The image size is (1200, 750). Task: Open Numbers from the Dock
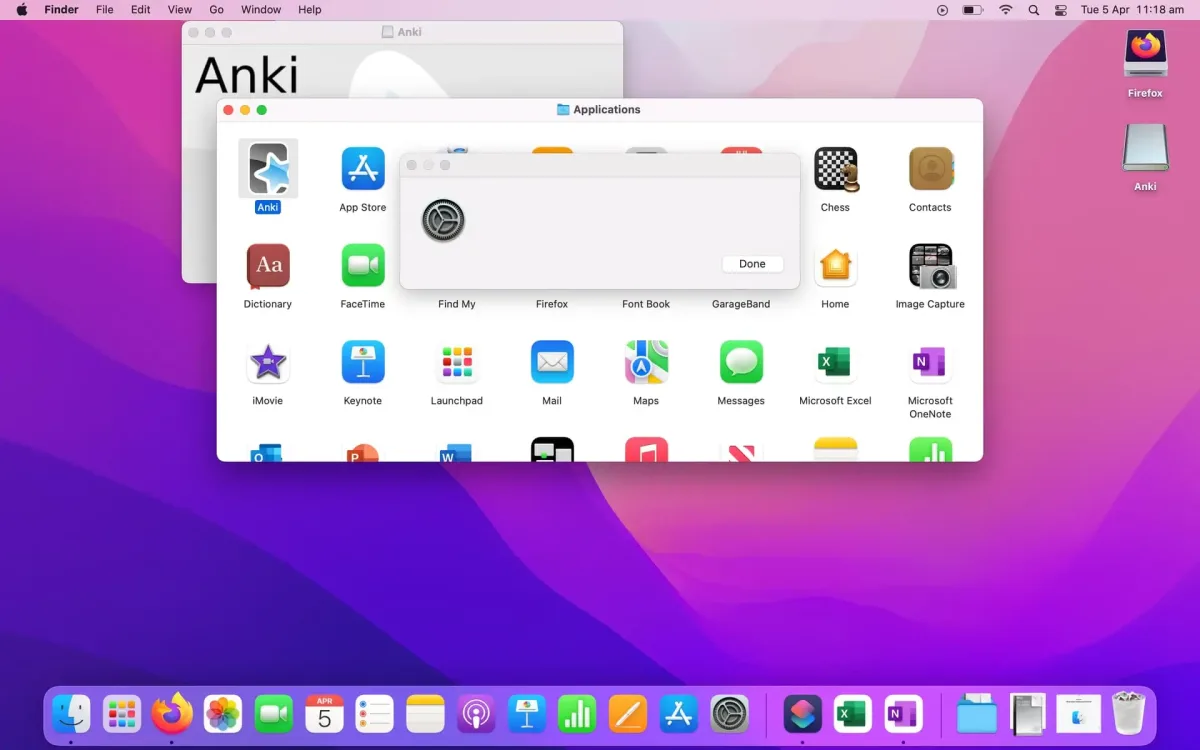click(577, 714)
